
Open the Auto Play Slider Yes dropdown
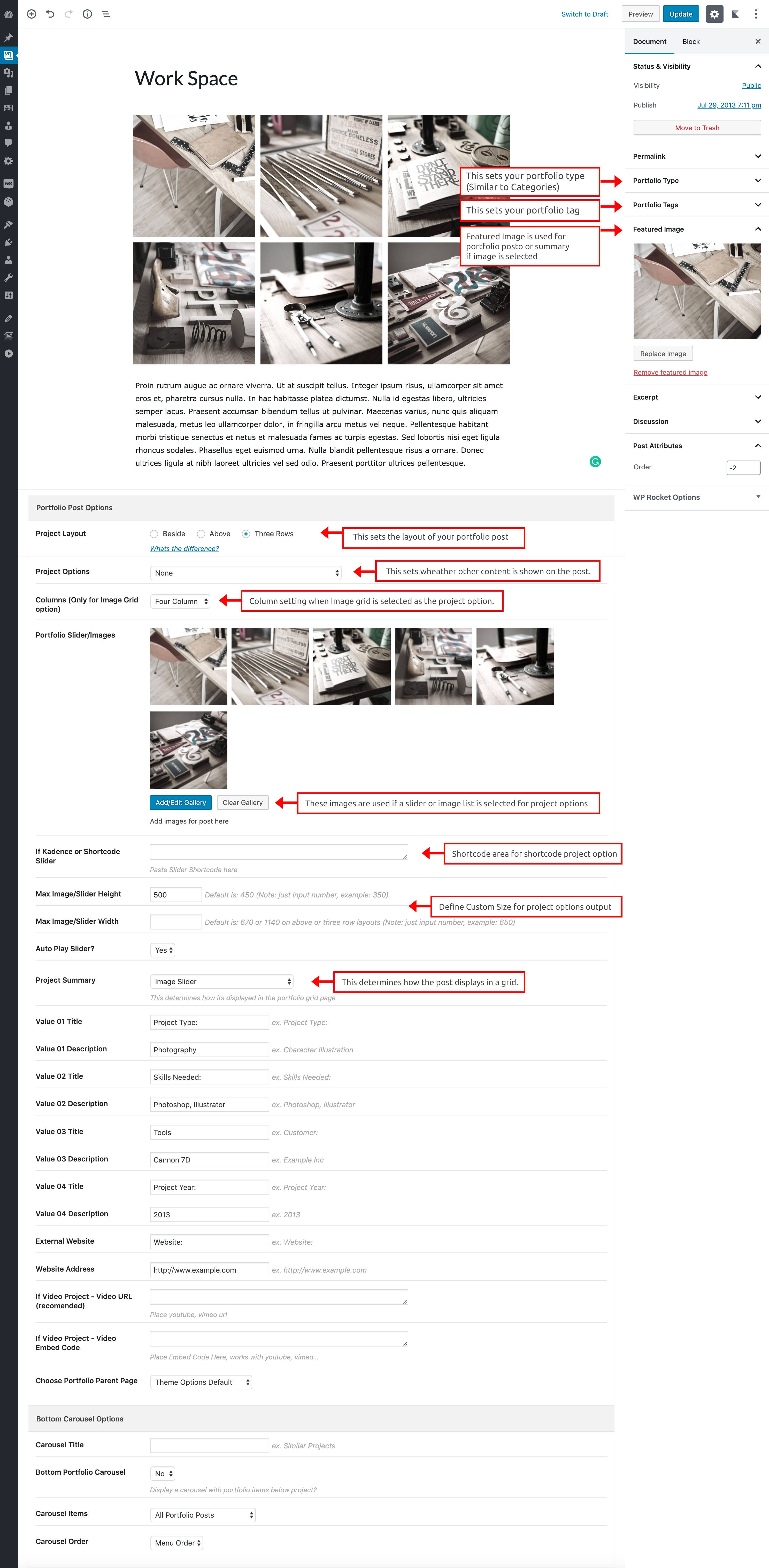pyautogui.click(x=163, y=950)
